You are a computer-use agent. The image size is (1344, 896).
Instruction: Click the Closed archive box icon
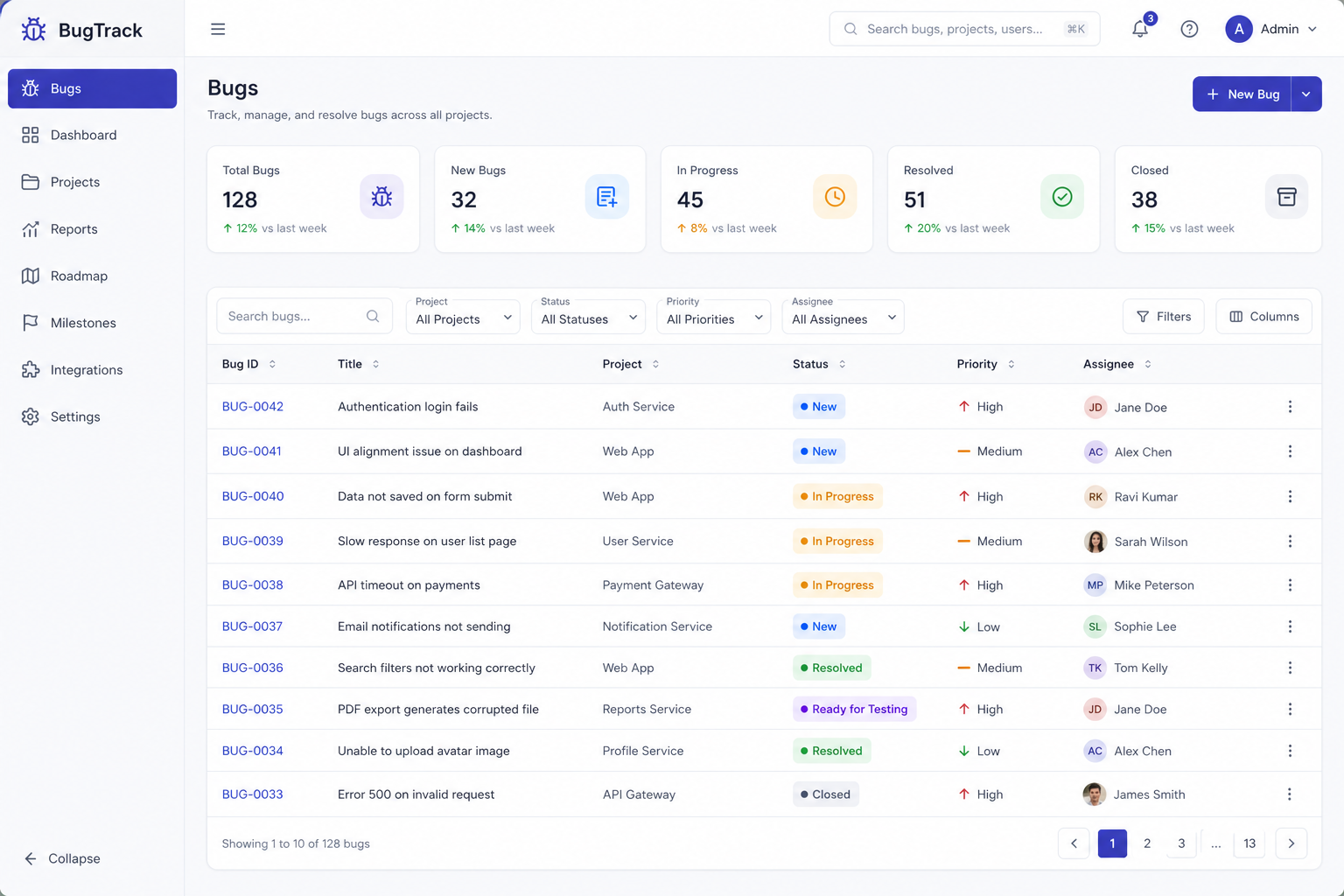click(1286, 197)
